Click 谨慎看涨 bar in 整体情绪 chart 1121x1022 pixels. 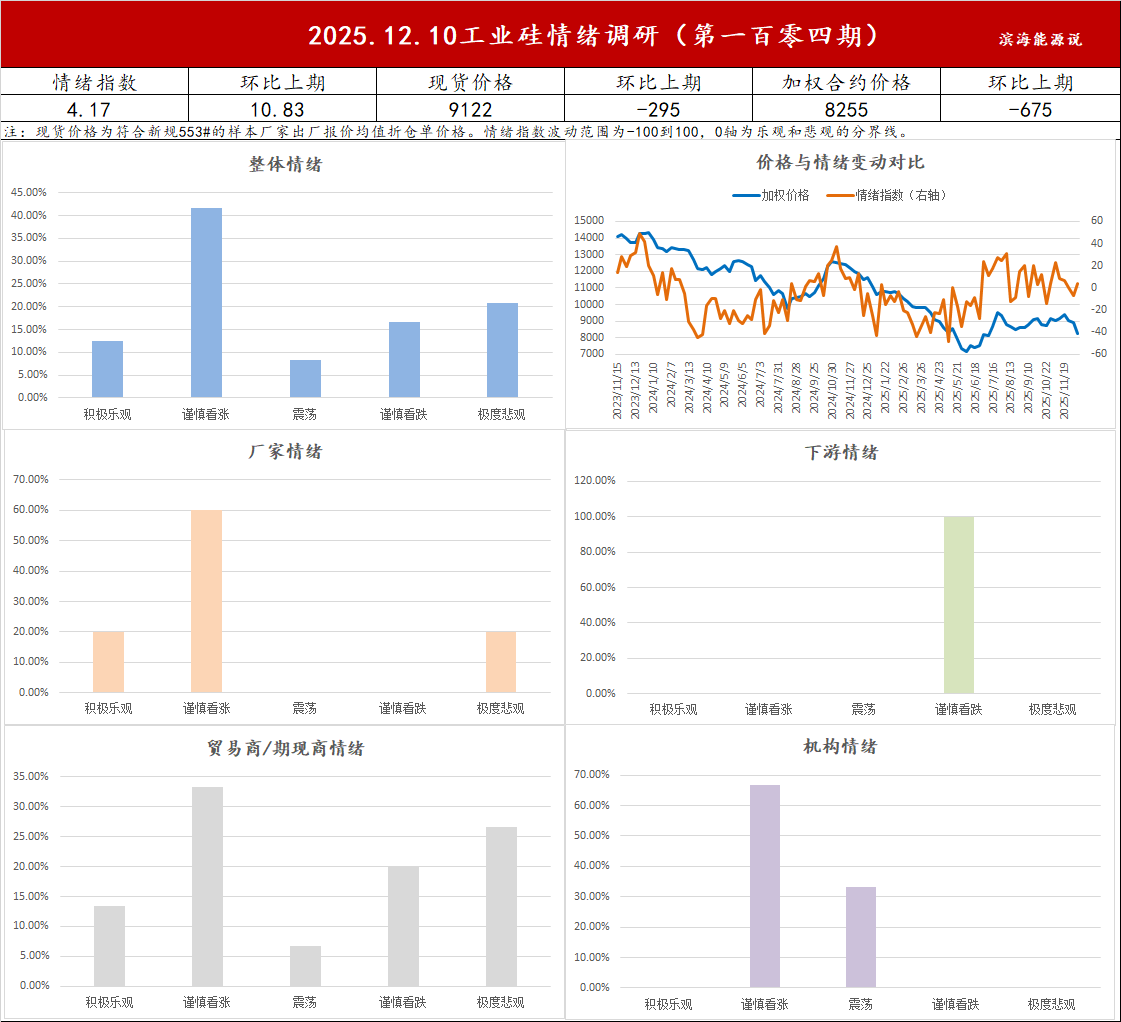click(x=206, y=302)
